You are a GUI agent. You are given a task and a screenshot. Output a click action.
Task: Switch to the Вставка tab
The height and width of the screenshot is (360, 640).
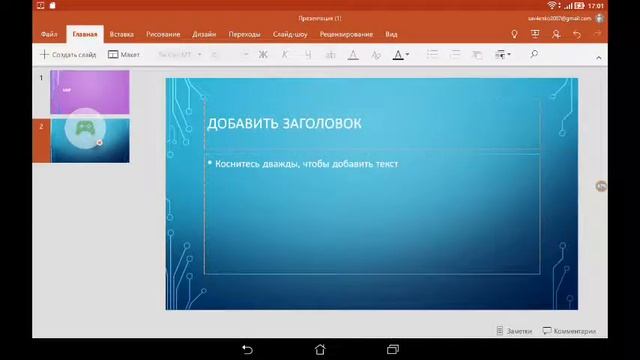pos(122,34)
